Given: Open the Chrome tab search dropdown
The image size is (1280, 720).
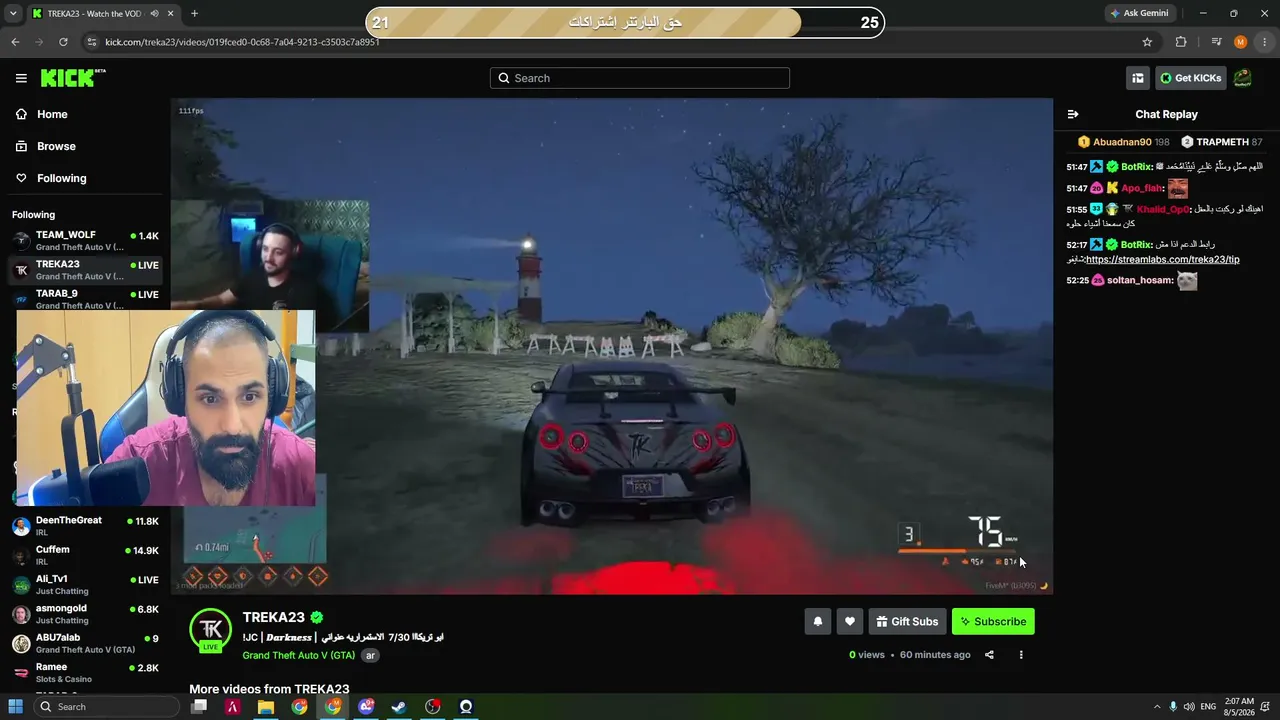Looking at the screenshot, I should click(13, 14).
